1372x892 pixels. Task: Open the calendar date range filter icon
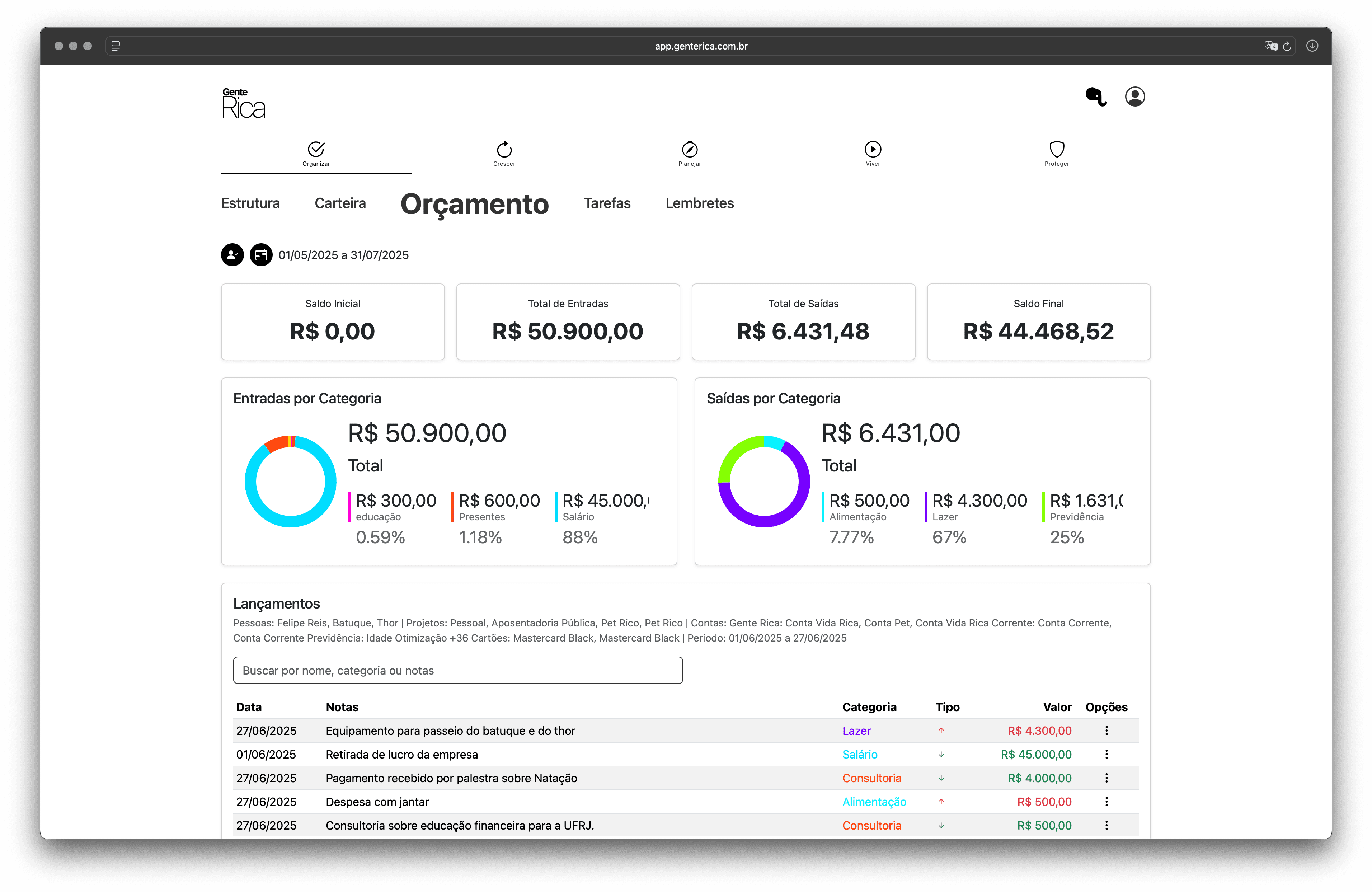[x=261, y=254]
